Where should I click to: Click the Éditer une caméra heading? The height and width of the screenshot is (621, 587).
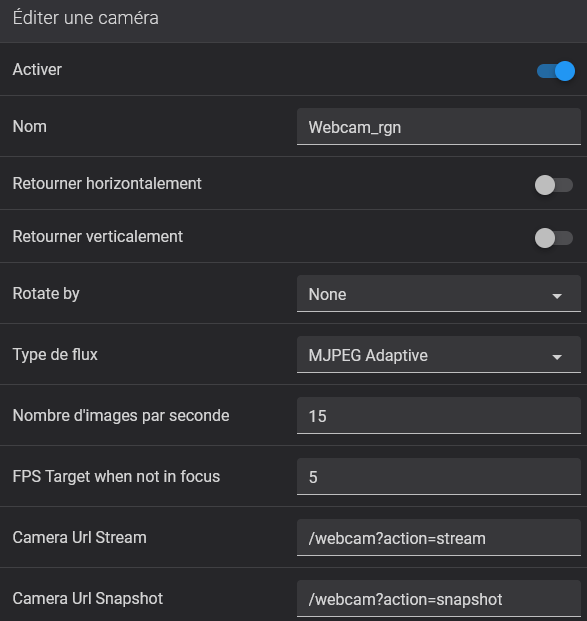pos(86,18)
